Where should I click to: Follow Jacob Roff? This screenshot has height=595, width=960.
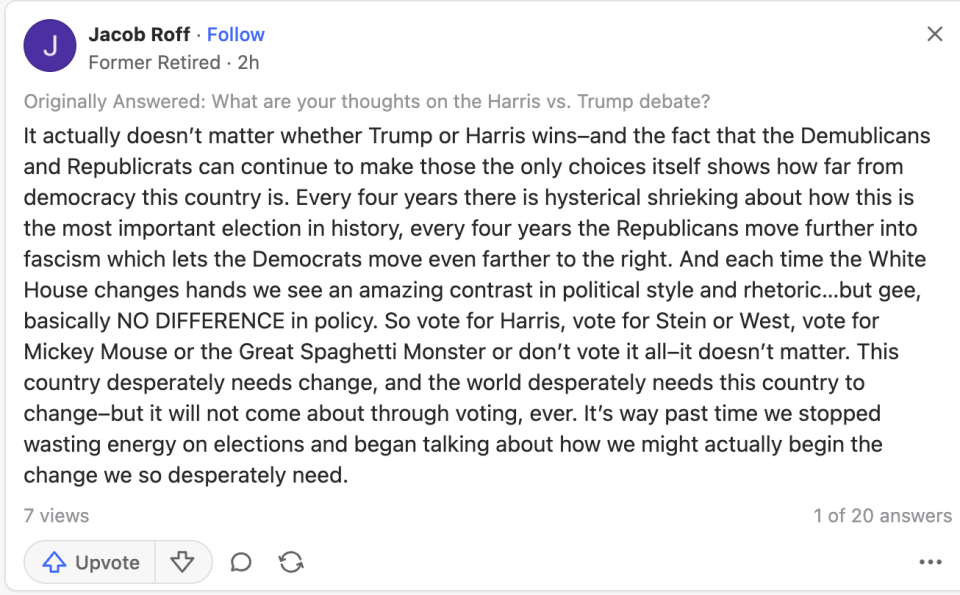(x=236, y=34)
